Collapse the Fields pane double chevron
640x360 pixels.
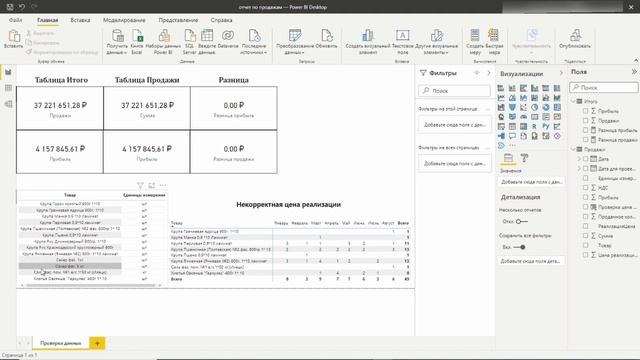[x=634, y=72]
